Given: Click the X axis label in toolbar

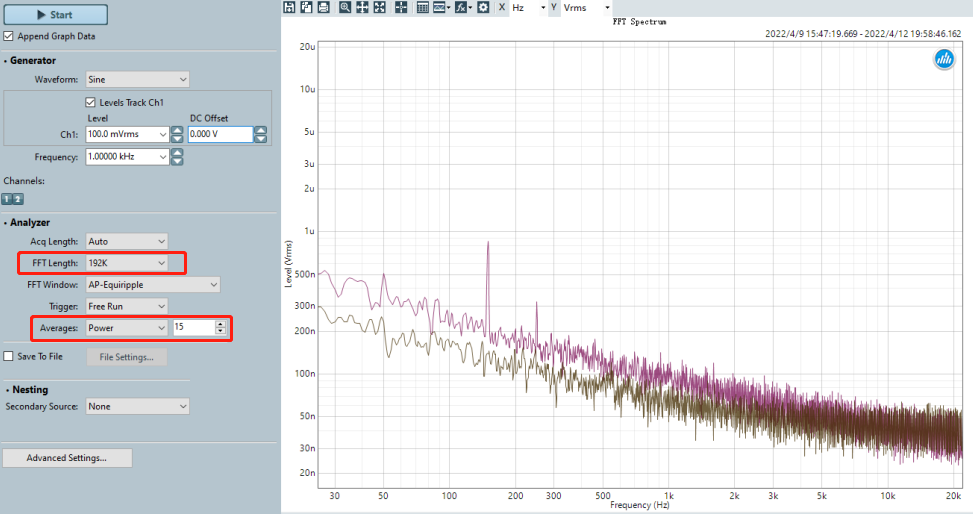Looking at the screenshot, I should pyautogui.click(x=502, y=7).
